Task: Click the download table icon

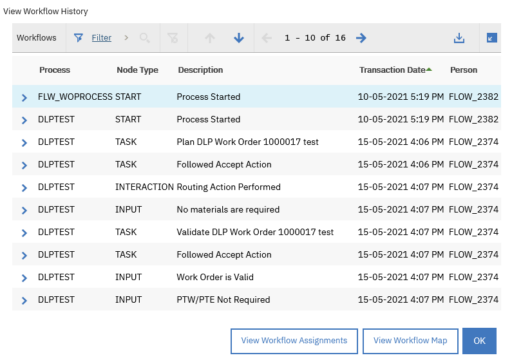Action: pos(459,38)
